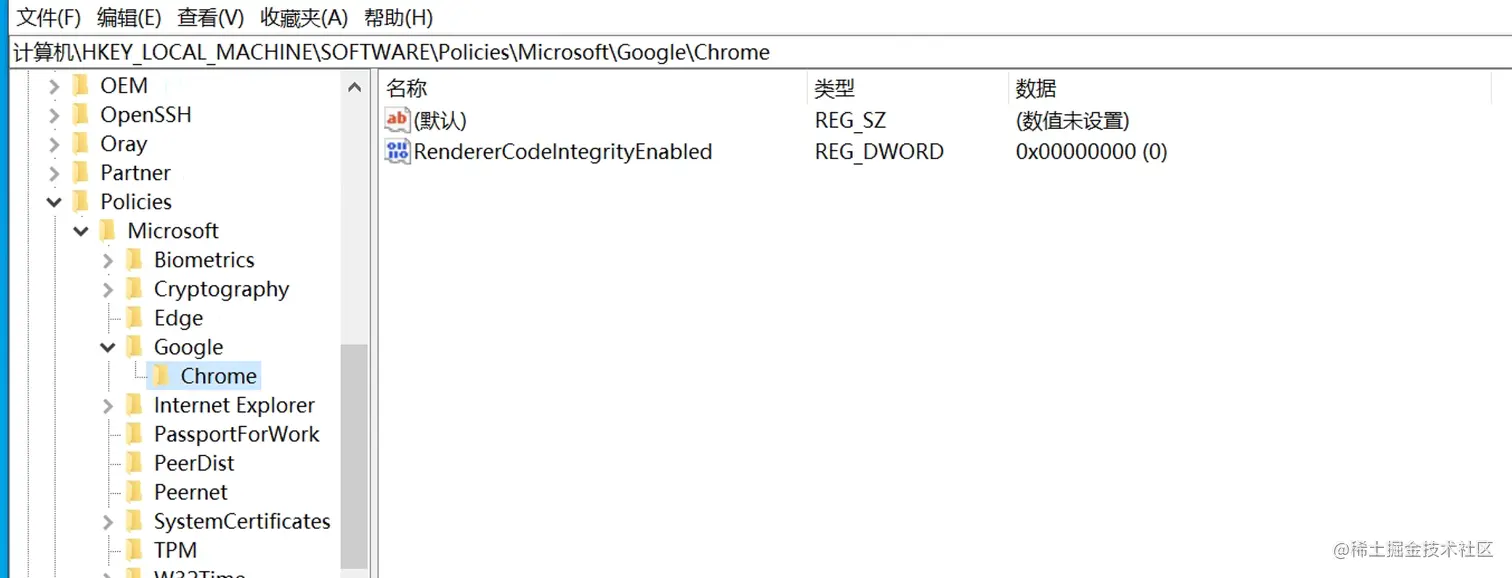Image resolution: width=1512 pixels, height=578 pixels.
Task: Click the OpenSSH folder icon
Action: tap(81, 115)
